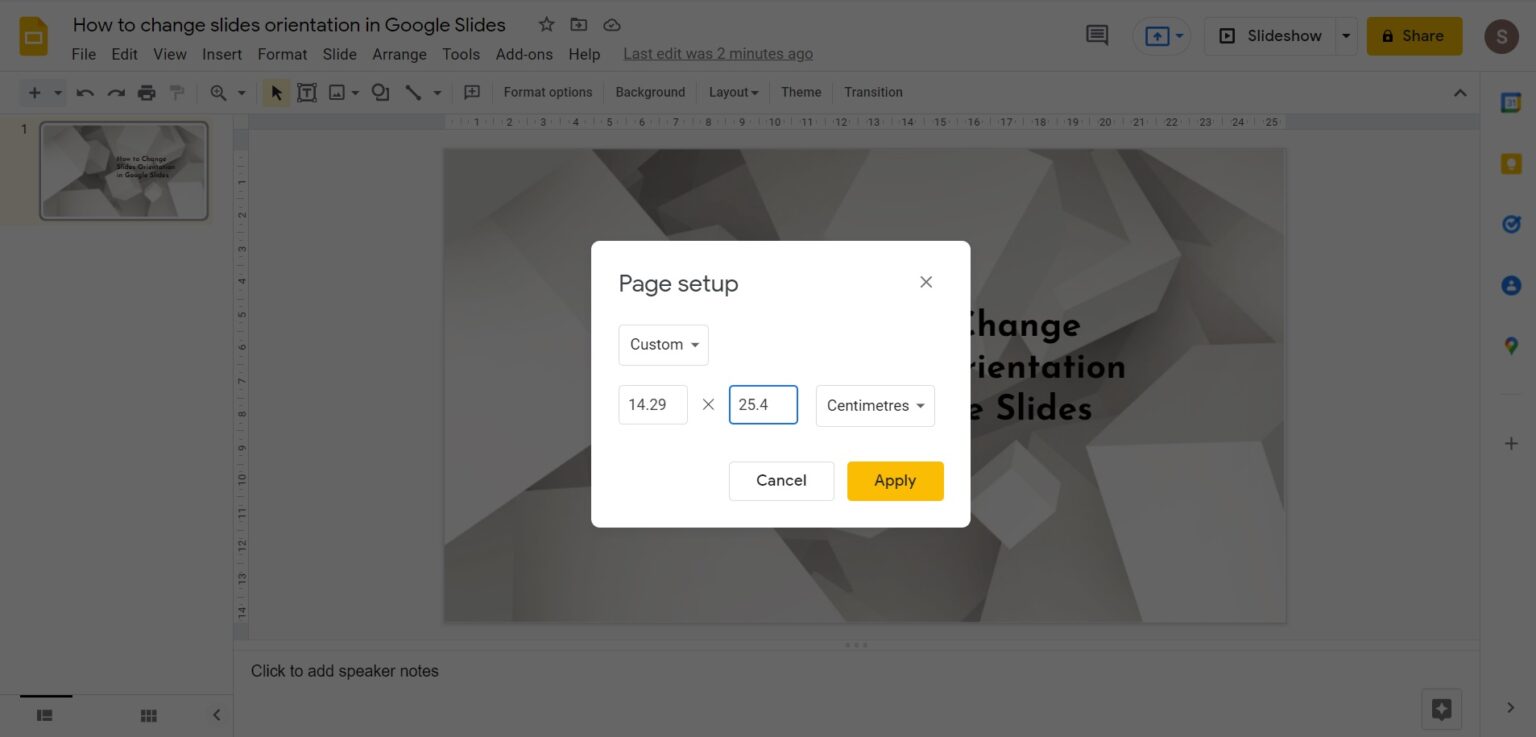Open the new slide layout dropdown arrow
This screenshot has height=737, width=1536.
pyautogui.click(x=57, y=92)
